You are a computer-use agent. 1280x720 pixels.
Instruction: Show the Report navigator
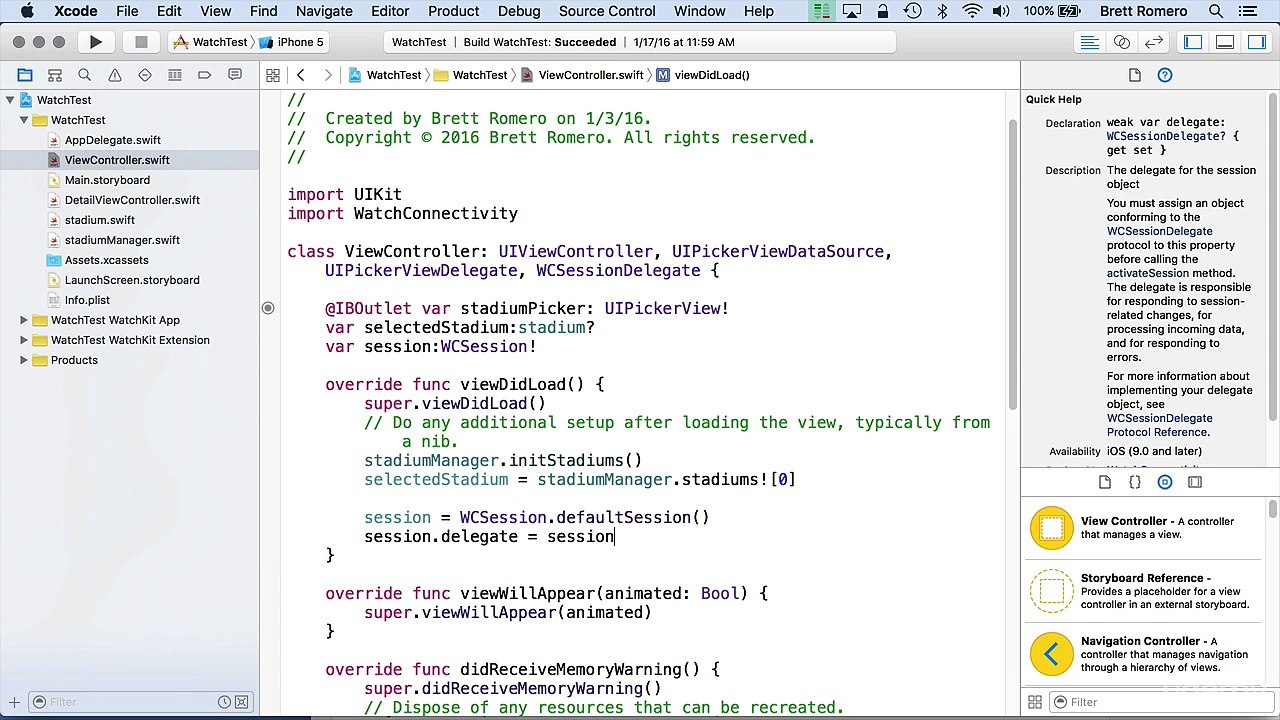235,75
